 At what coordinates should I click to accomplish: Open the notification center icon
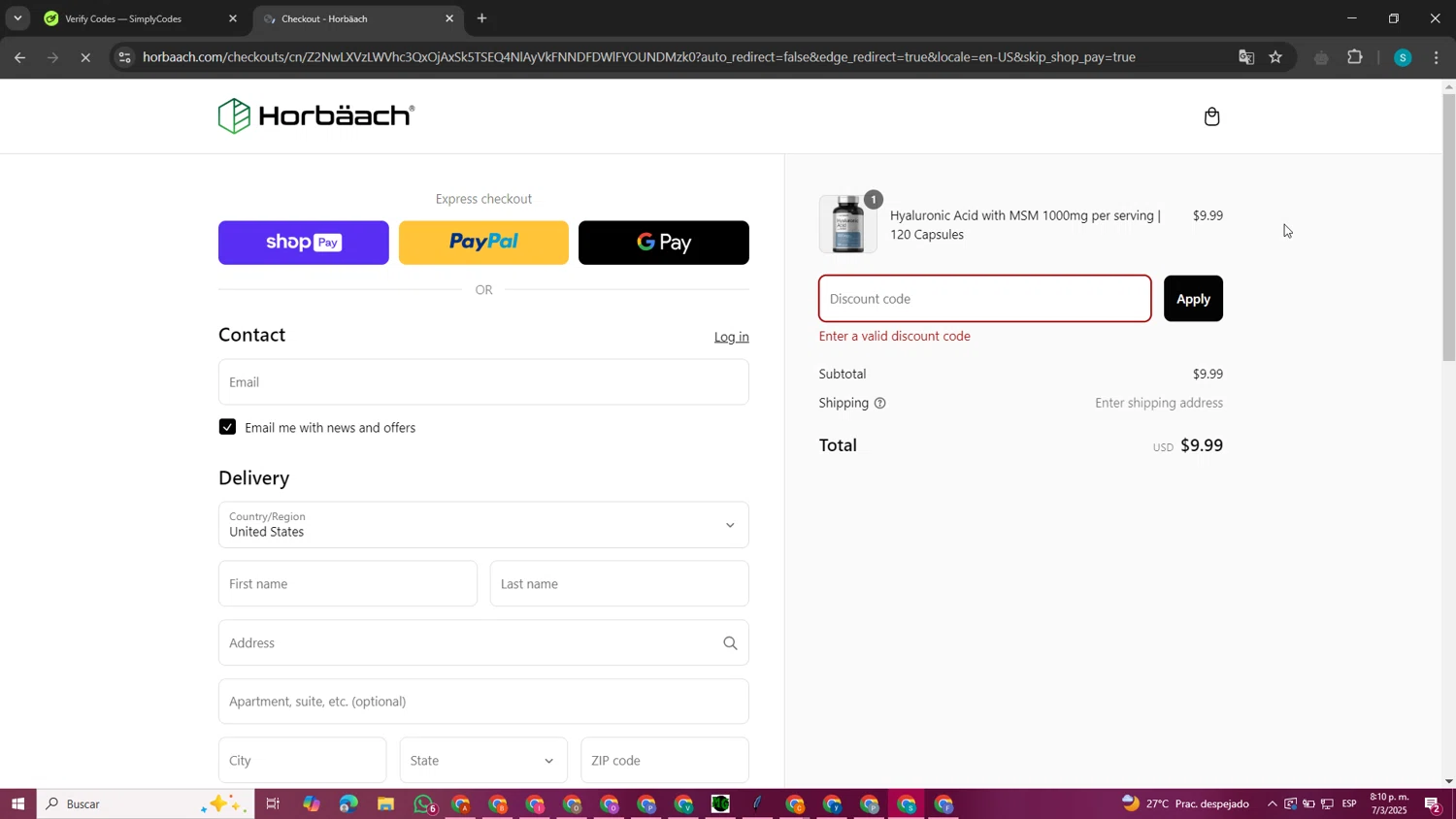(x=1433, y=803)
